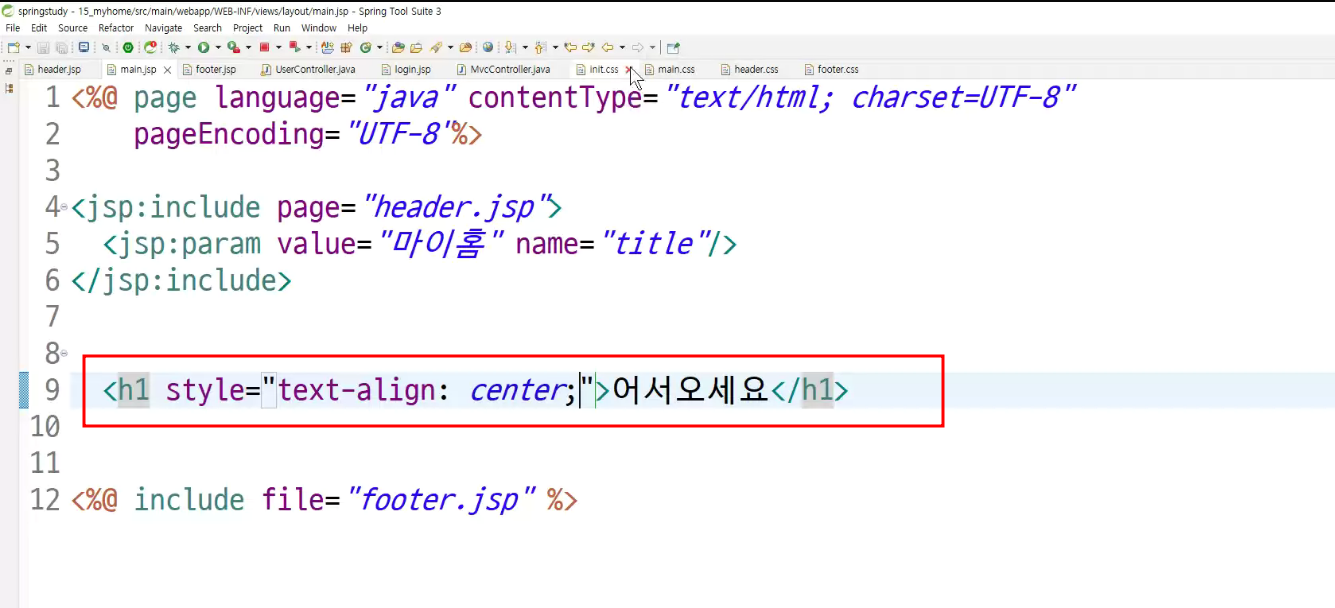Toggle Skip All Breakpoints icon
The image size is (1335, 608).
(105, 47)
